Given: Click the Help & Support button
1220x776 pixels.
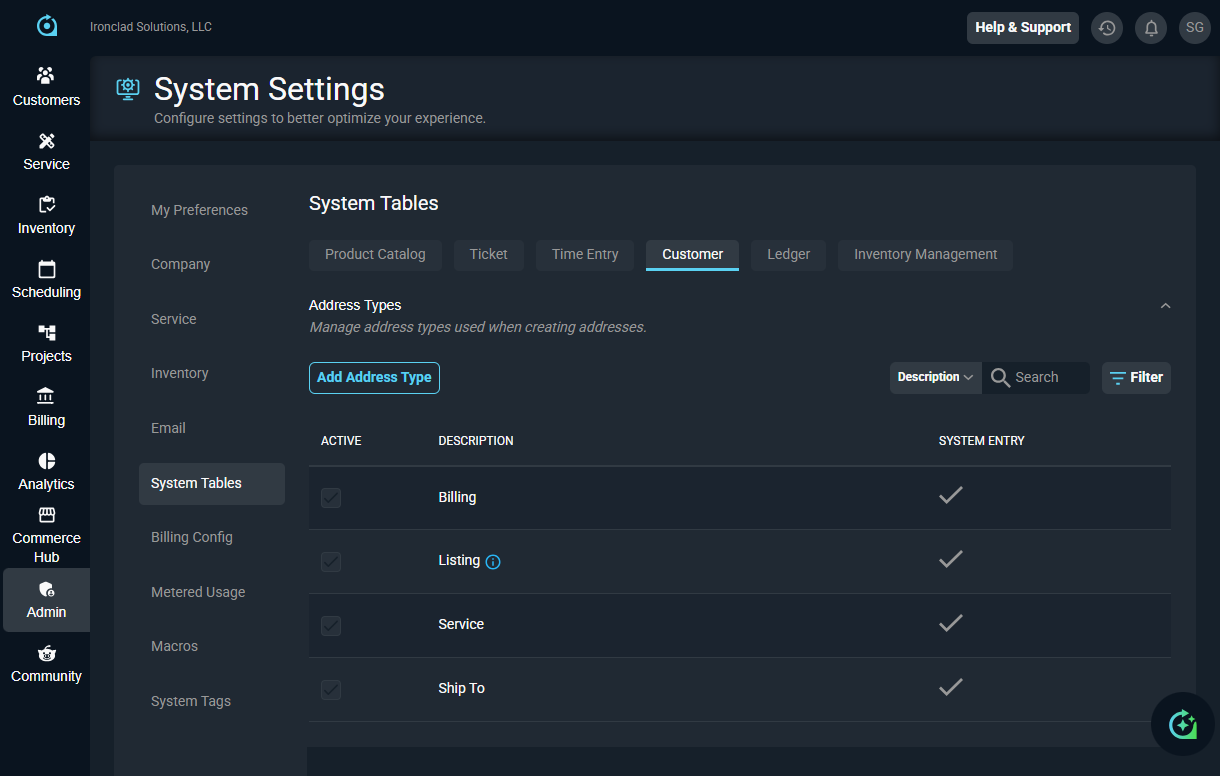Looking at the screenshot, I should click(1022, 28).
